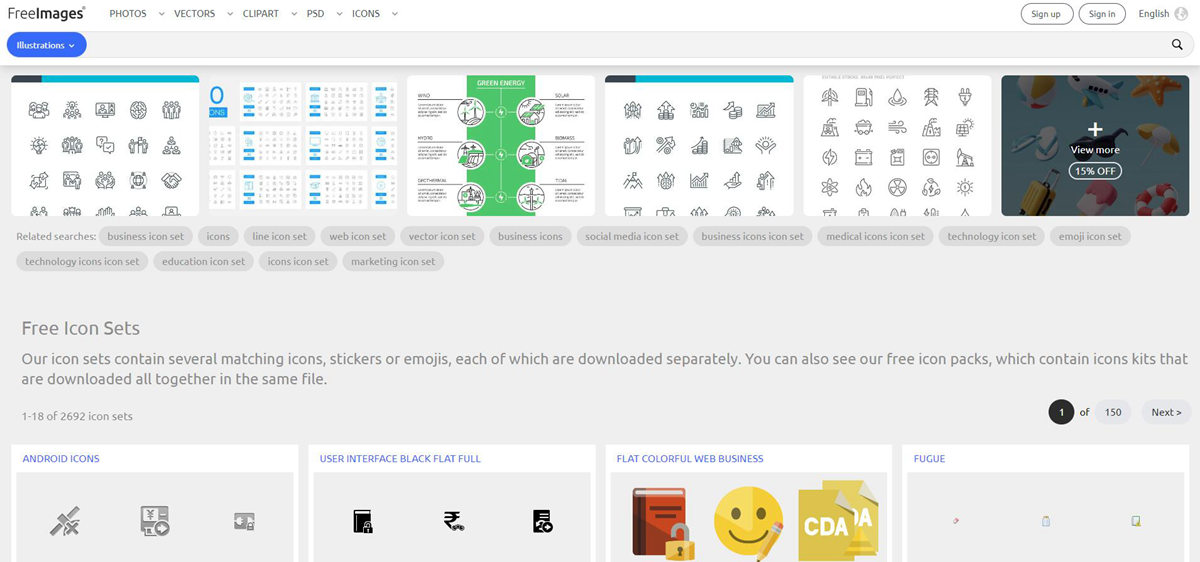
Task: Select the 'emoji icon set' chip
Action: tap(1091, 237)
